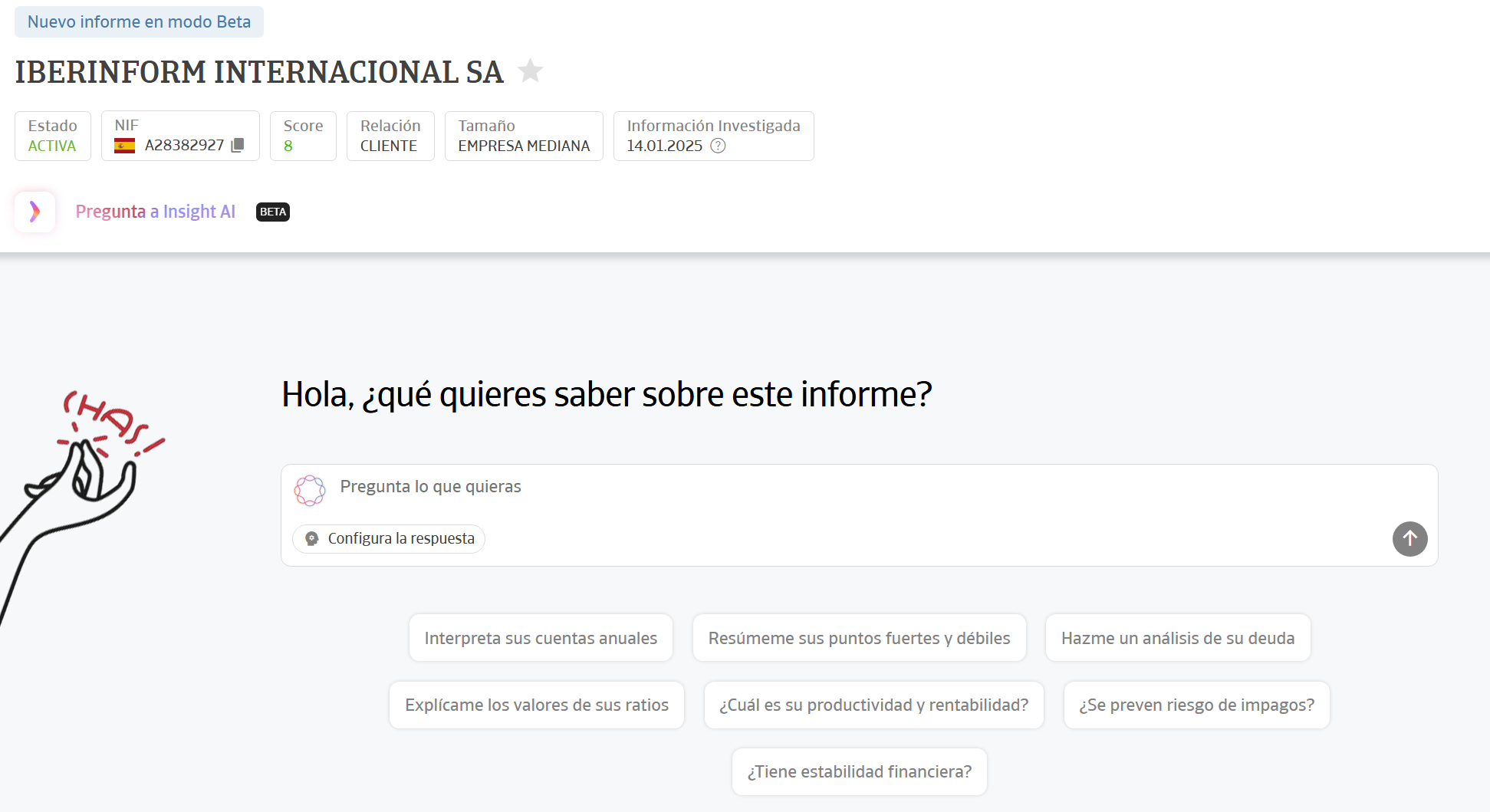The width and height of the screenshot is (1490, 812).
Task: Select the Relación CLIENTE badge
Action: coord(390,136)
